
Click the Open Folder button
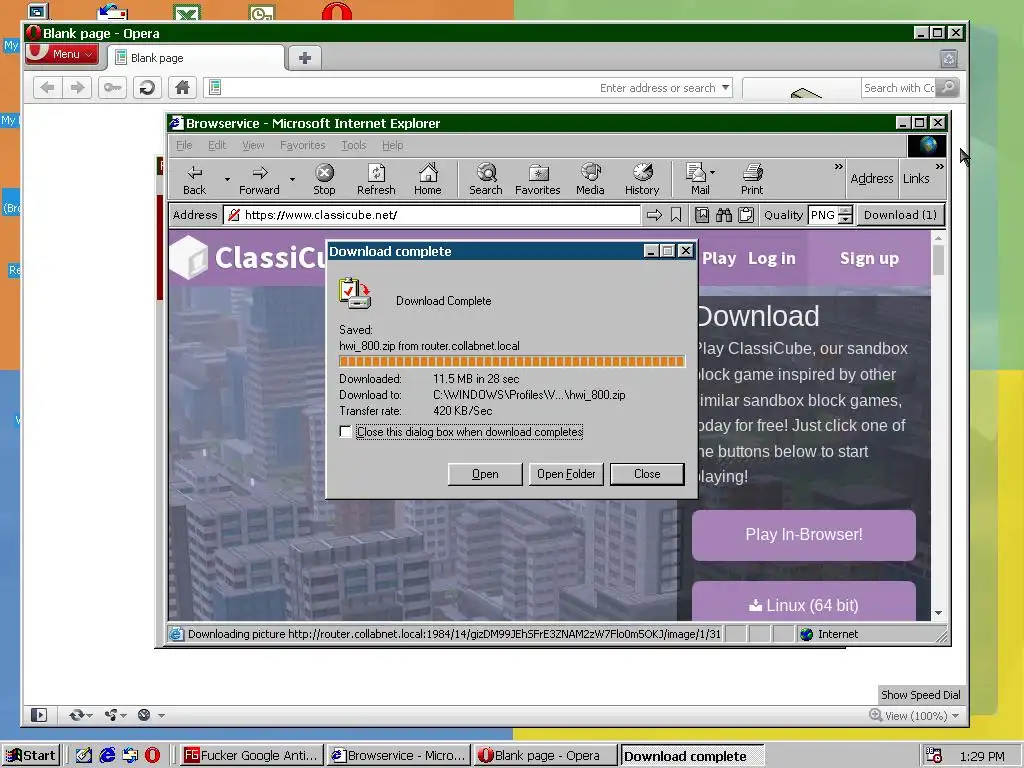pyautogui.click(x=566, y=474)
